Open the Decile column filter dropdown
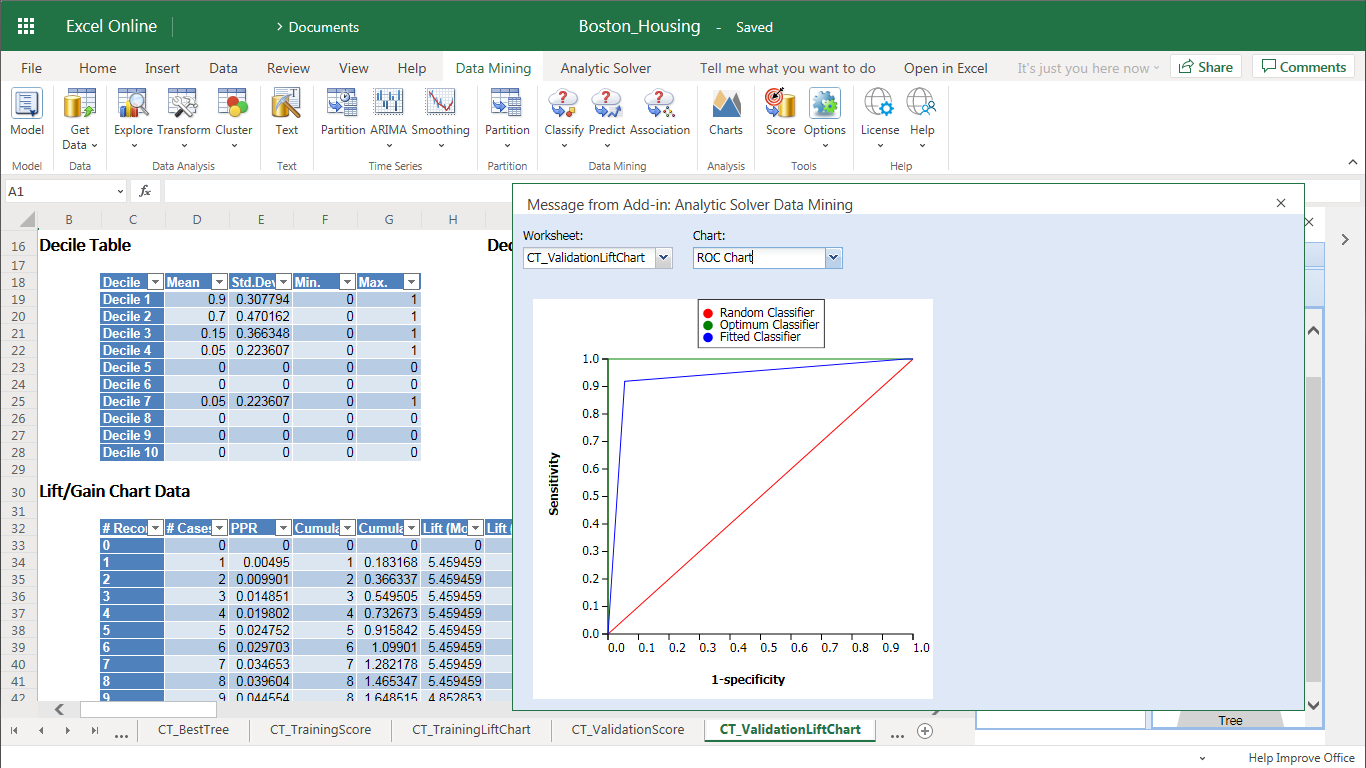This screenshot has height=768, width=1366. pos(155,282)
